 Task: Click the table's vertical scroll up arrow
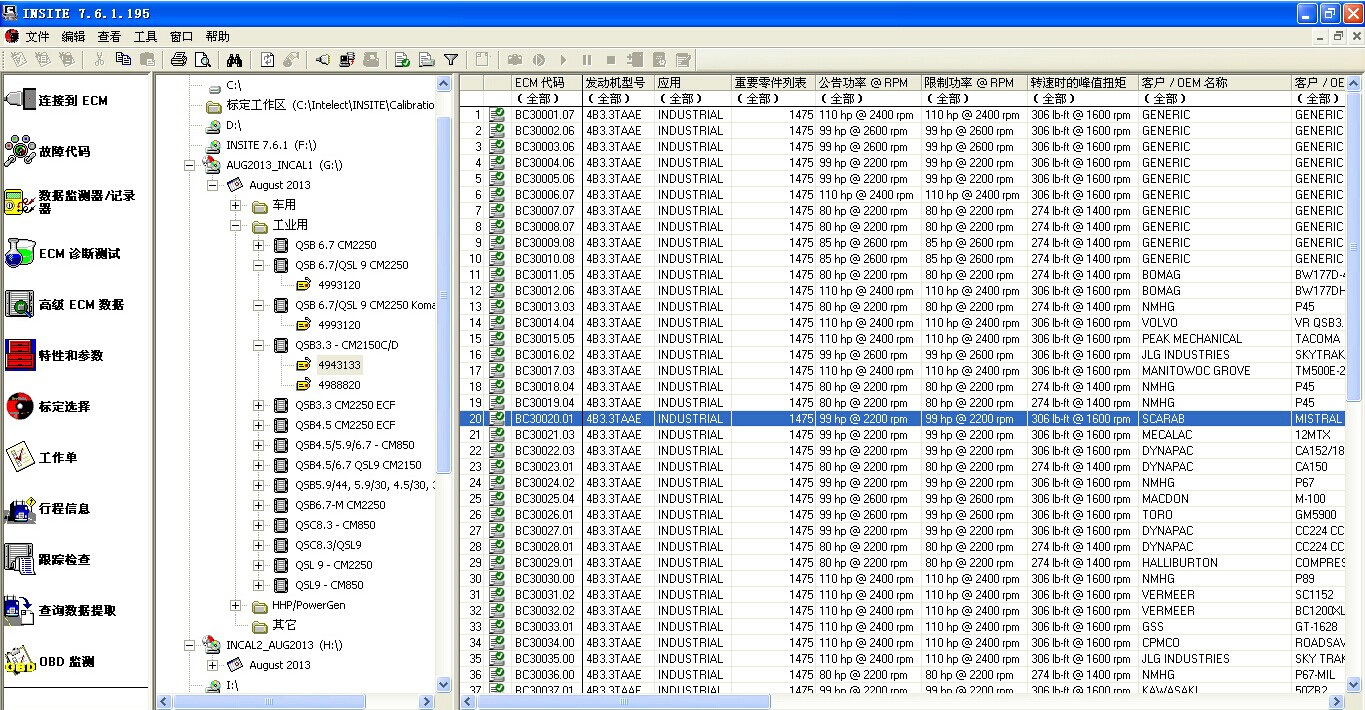point(1355,83)
